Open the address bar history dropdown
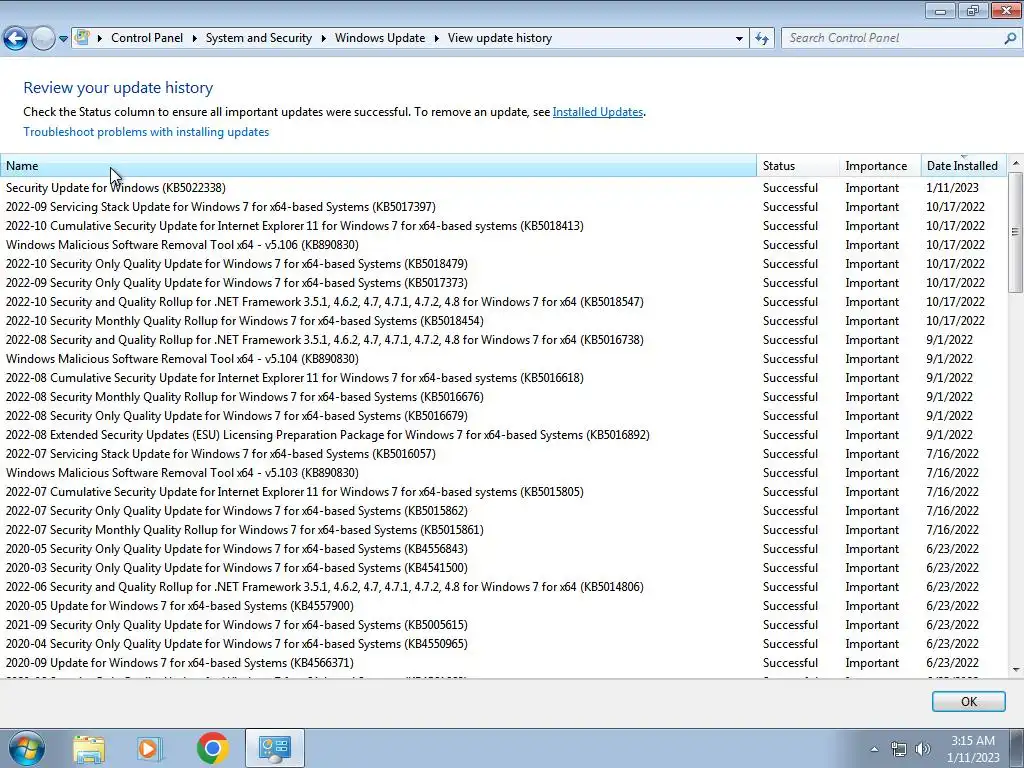The width and height of the screenshot is (1024, 768). click(739, 39)
